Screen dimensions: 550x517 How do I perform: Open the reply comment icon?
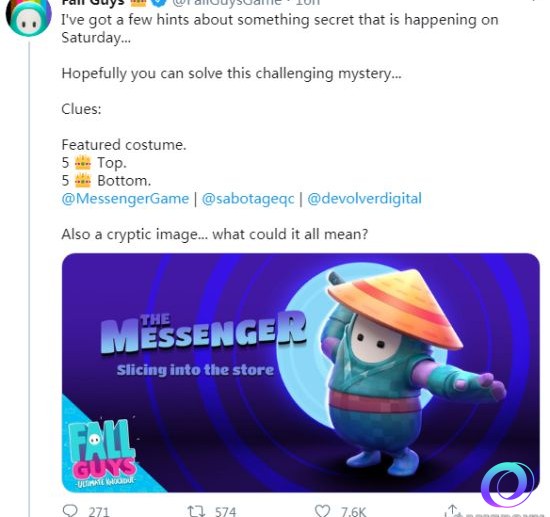[x=70, y=511]
